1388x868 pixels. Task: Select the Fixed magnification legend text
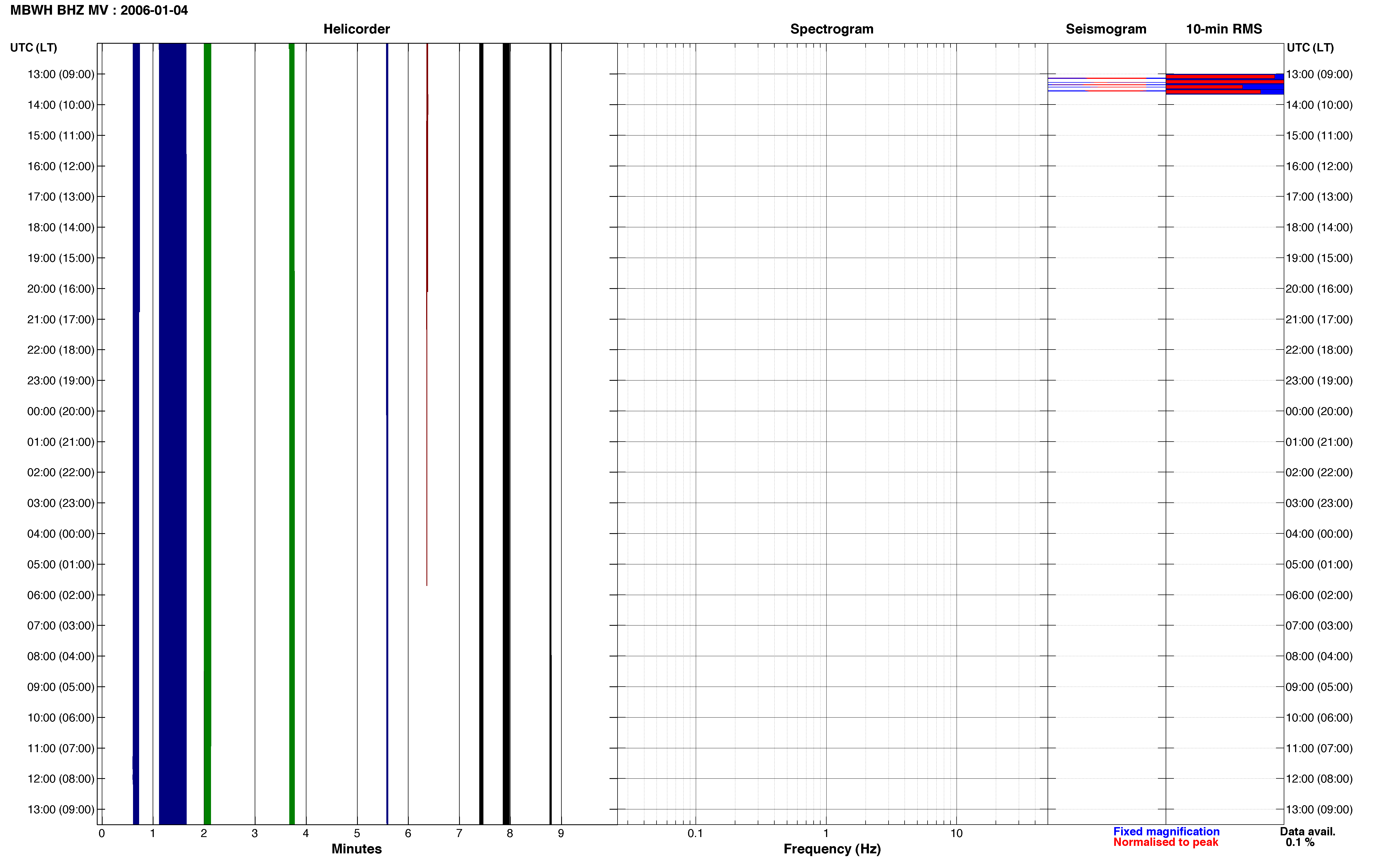pos(1166,831)
